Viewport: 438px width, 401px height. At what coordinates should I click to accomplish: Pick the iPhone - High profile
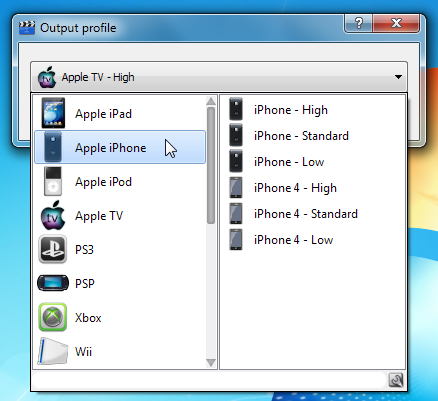click(291, 110)
